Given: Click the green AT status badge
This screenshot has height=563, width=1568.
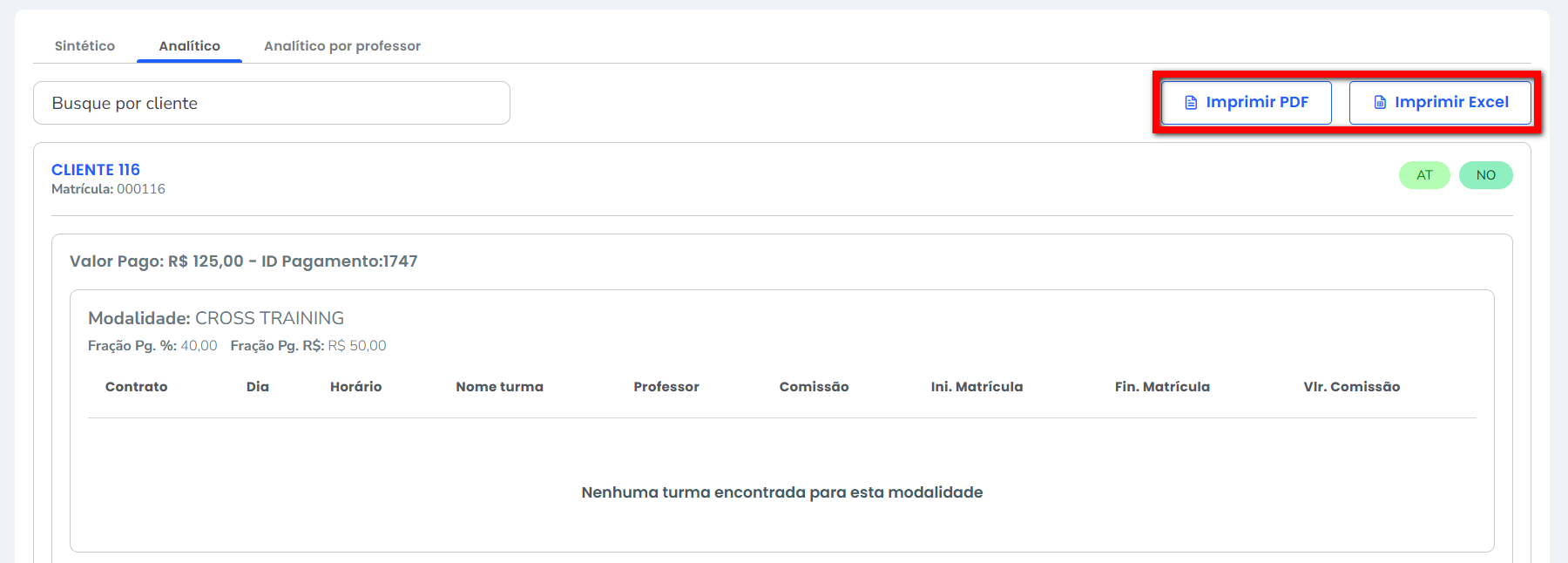Looking at the screenshot, I should pyautogui.click(x=1423, y=175).
